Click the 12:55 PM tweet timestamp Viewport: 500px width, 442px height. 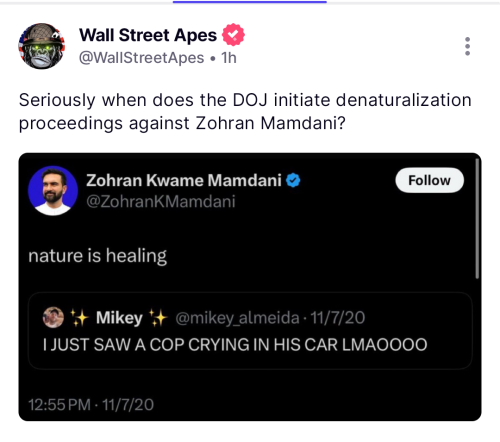pyautogui.click(x=91, y=405)
